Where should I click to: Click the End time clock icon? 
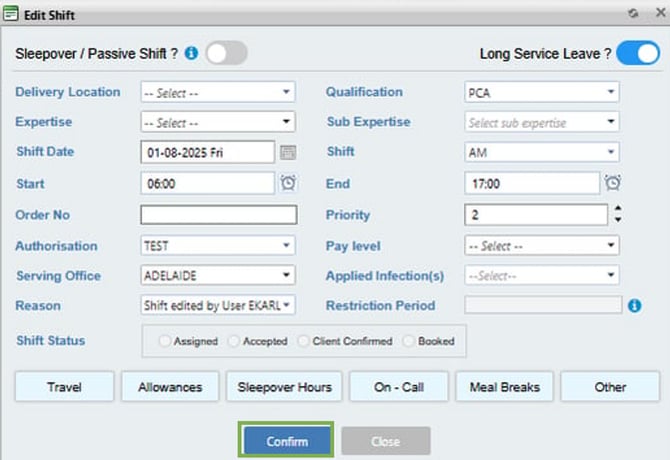(x=613, y=183)
